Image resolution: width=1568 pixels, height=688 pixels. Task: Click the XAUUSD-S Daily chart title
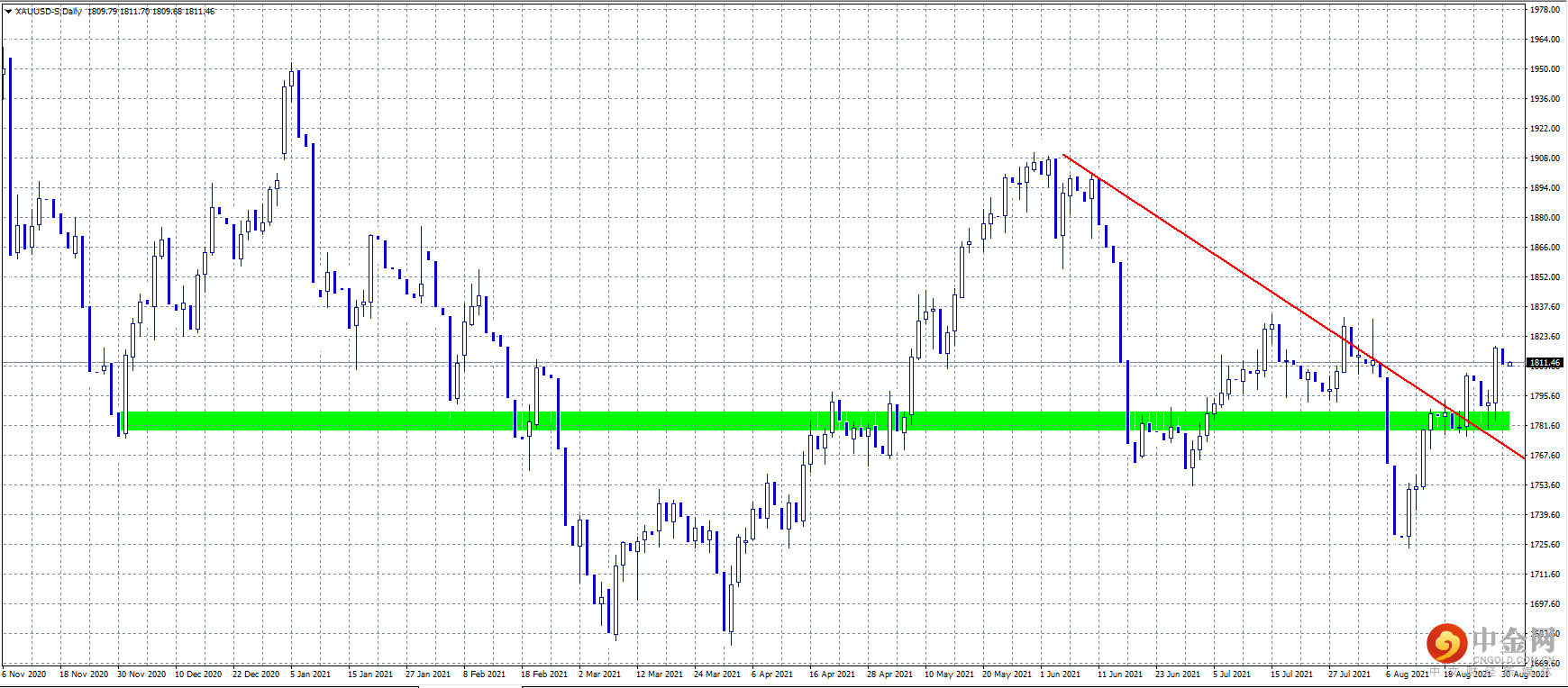coord(49,12)
